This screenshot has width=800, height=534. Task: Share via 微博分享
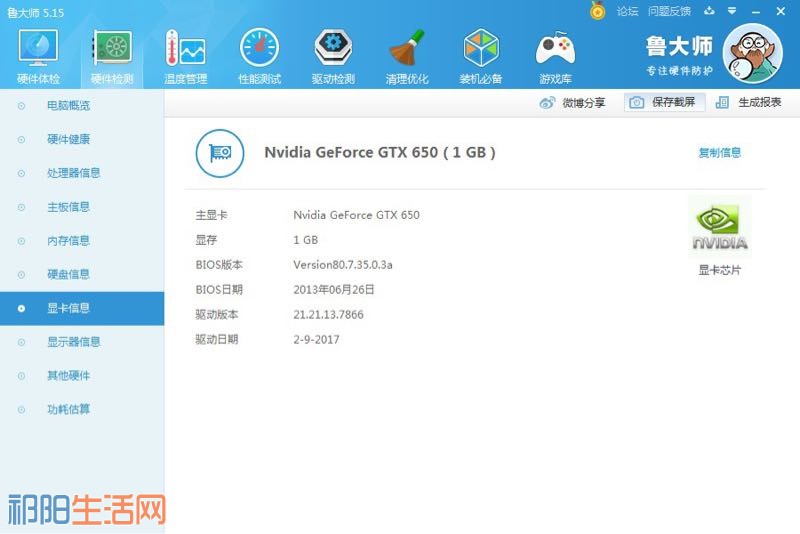(x=572, y=103)
